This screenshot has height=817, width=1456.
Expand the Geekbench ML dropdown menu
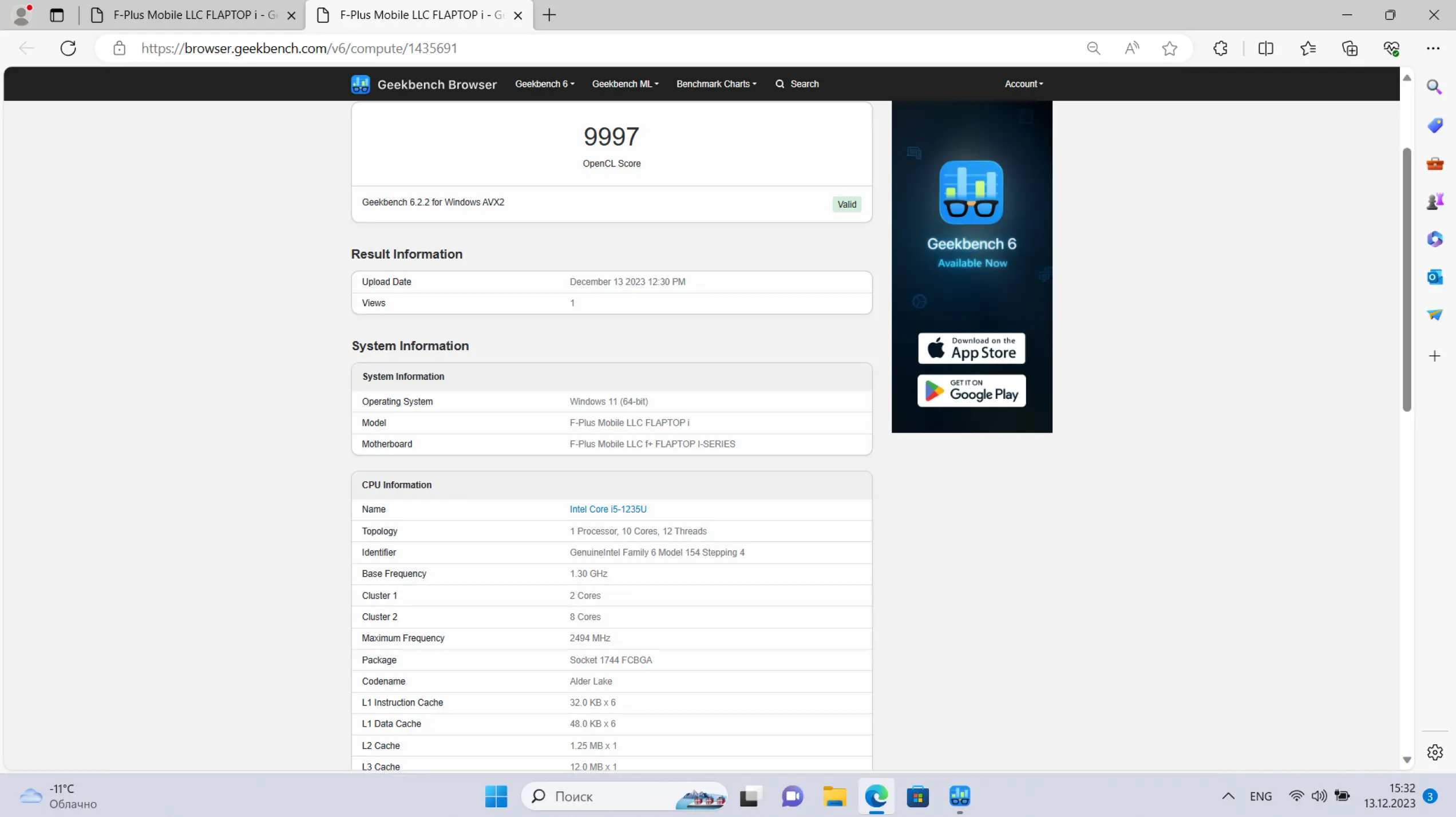tap(625, 84)
